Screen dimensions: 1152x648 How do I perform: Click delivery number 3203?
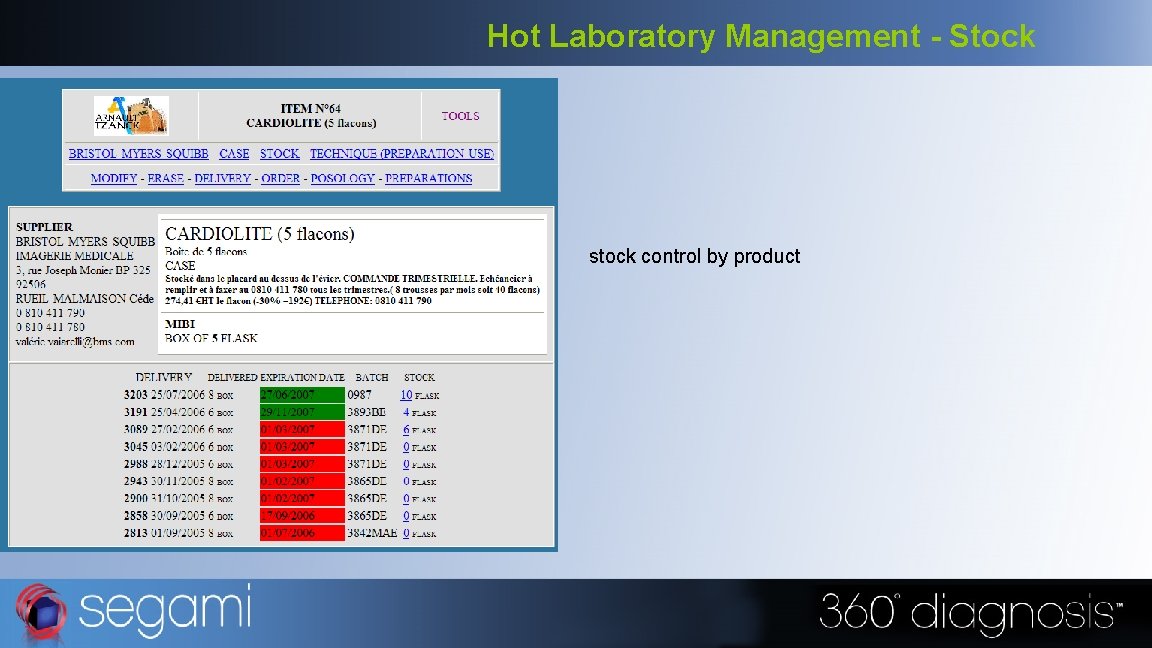pos(136,395)
